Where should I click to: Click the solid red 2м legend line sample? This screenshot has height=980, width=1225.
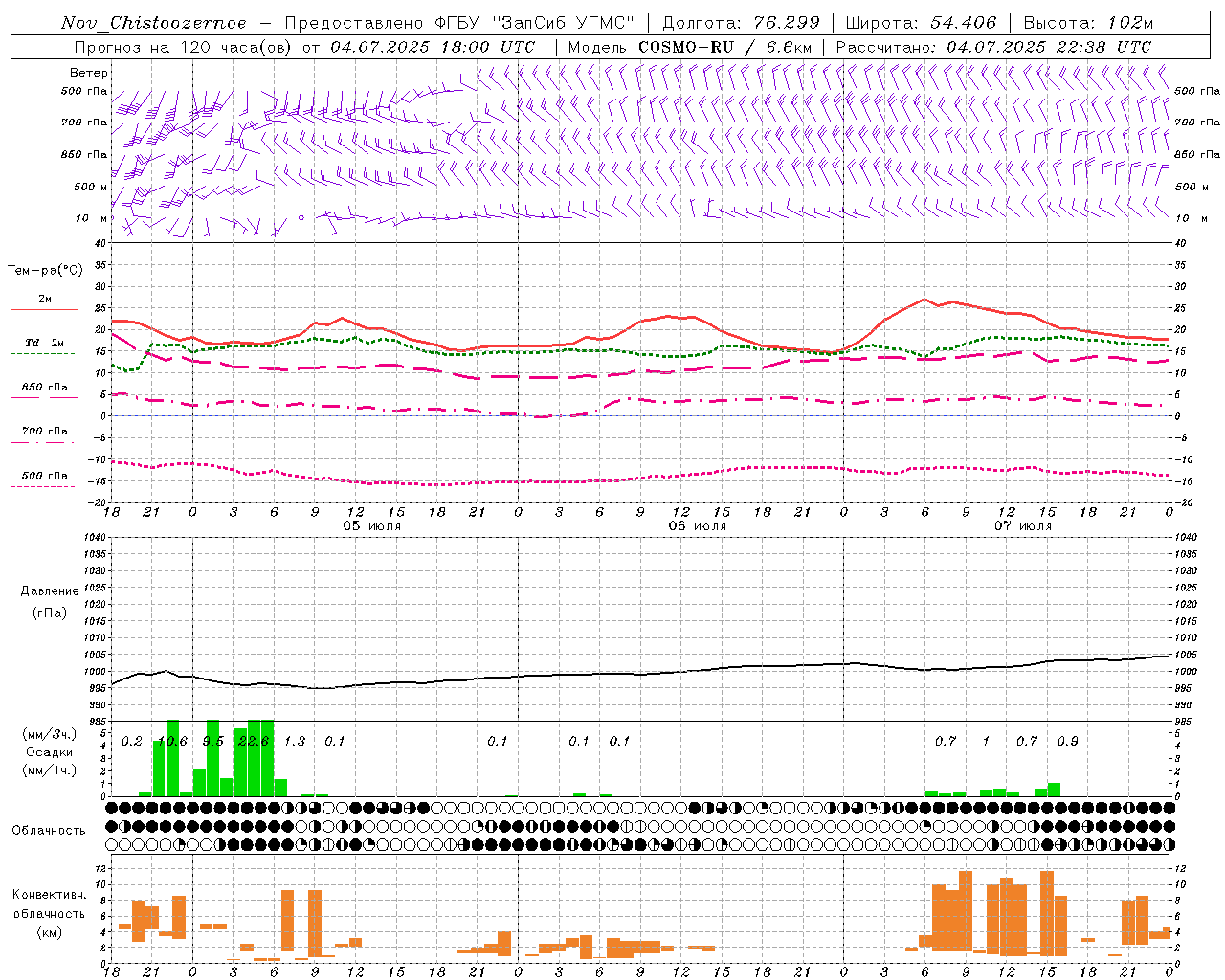(x=44, y=310)
